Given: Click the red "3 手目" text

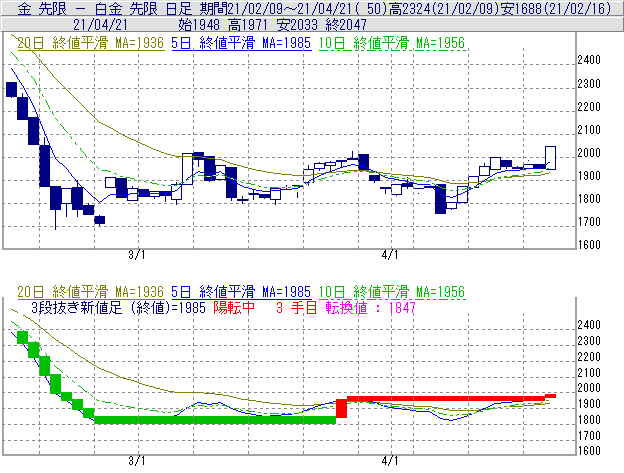Looking at the screenshot, I should pyautogui.click(x=296, y=308).
